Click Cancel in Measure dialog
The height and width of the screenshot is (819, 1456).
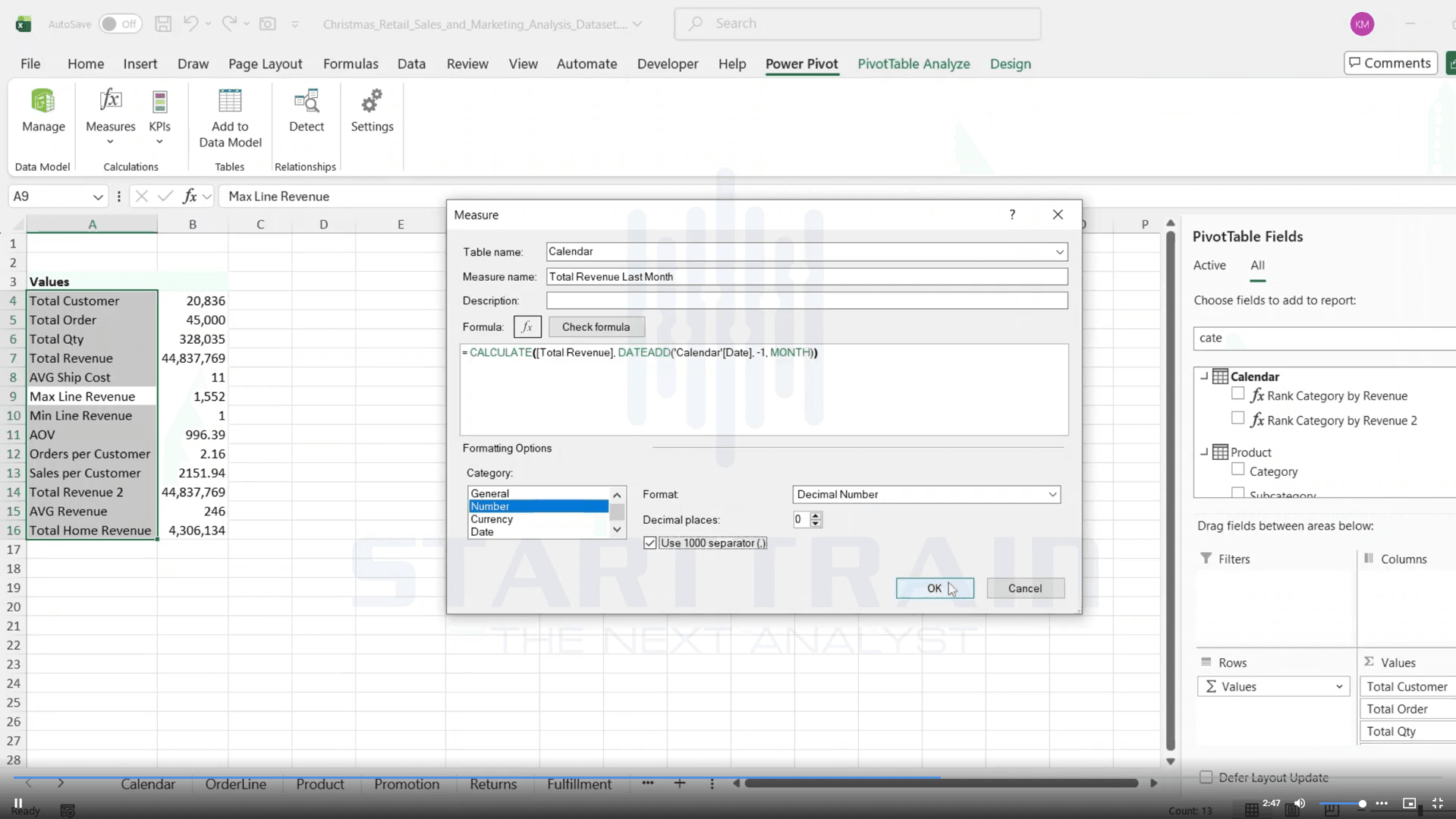[1025, 588]
